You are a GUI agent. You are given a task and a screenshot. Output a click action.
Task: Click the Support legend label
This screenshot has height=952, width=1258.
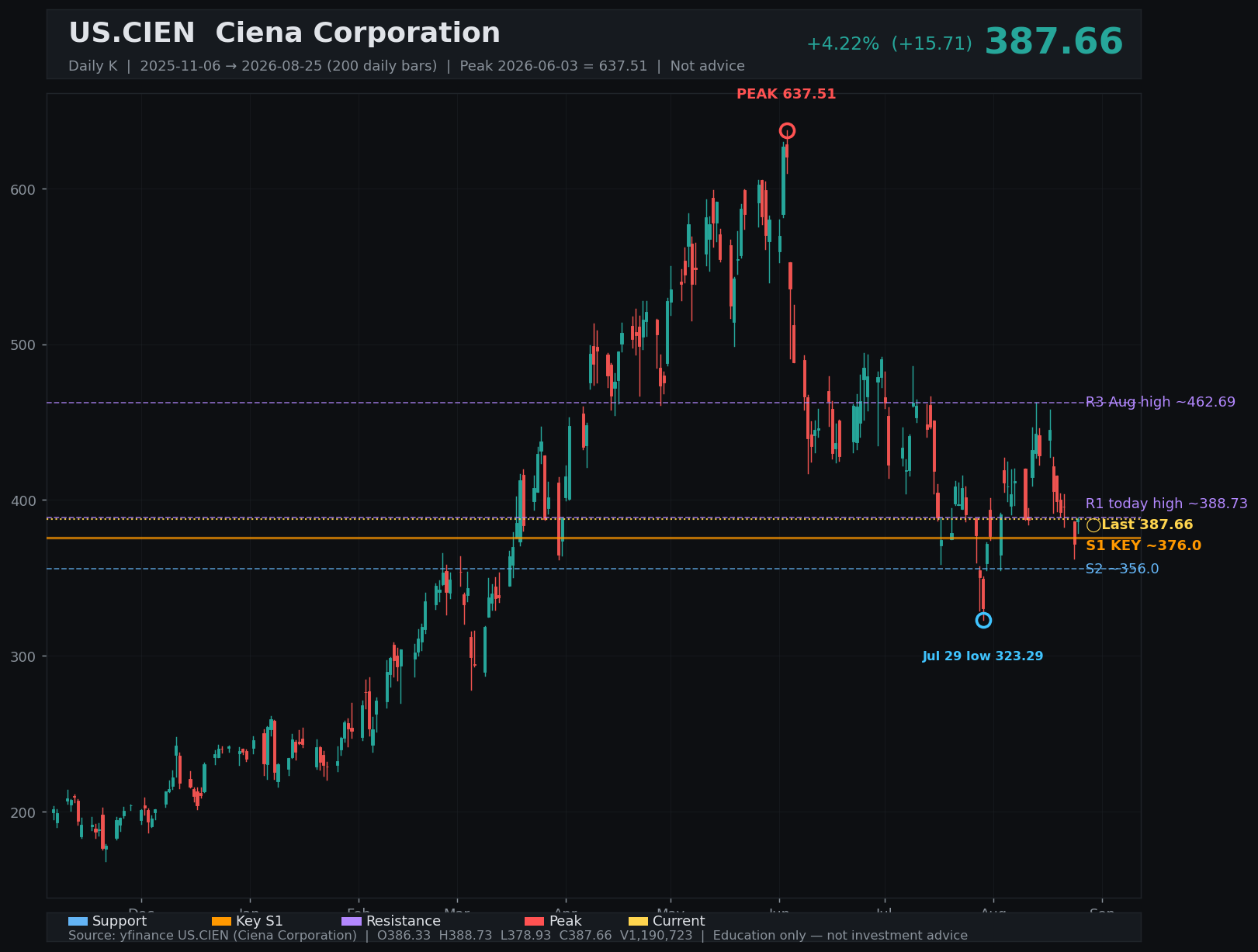click(x=120, y=921)
